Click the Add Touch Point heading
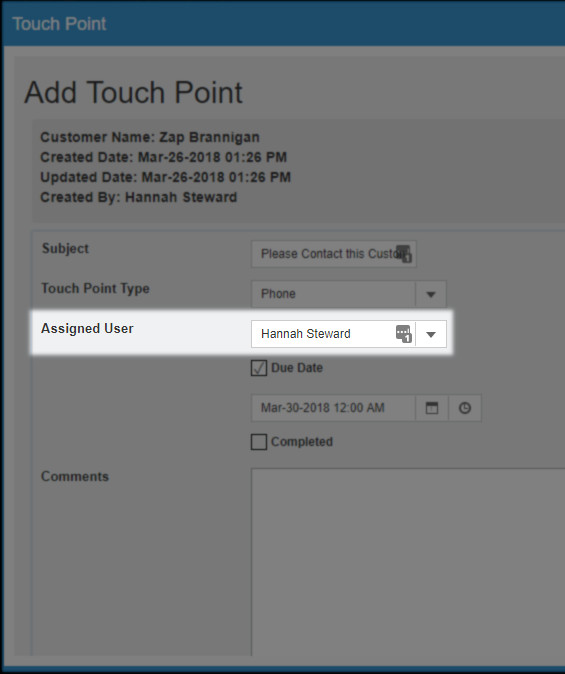 (x=133, y=92)
